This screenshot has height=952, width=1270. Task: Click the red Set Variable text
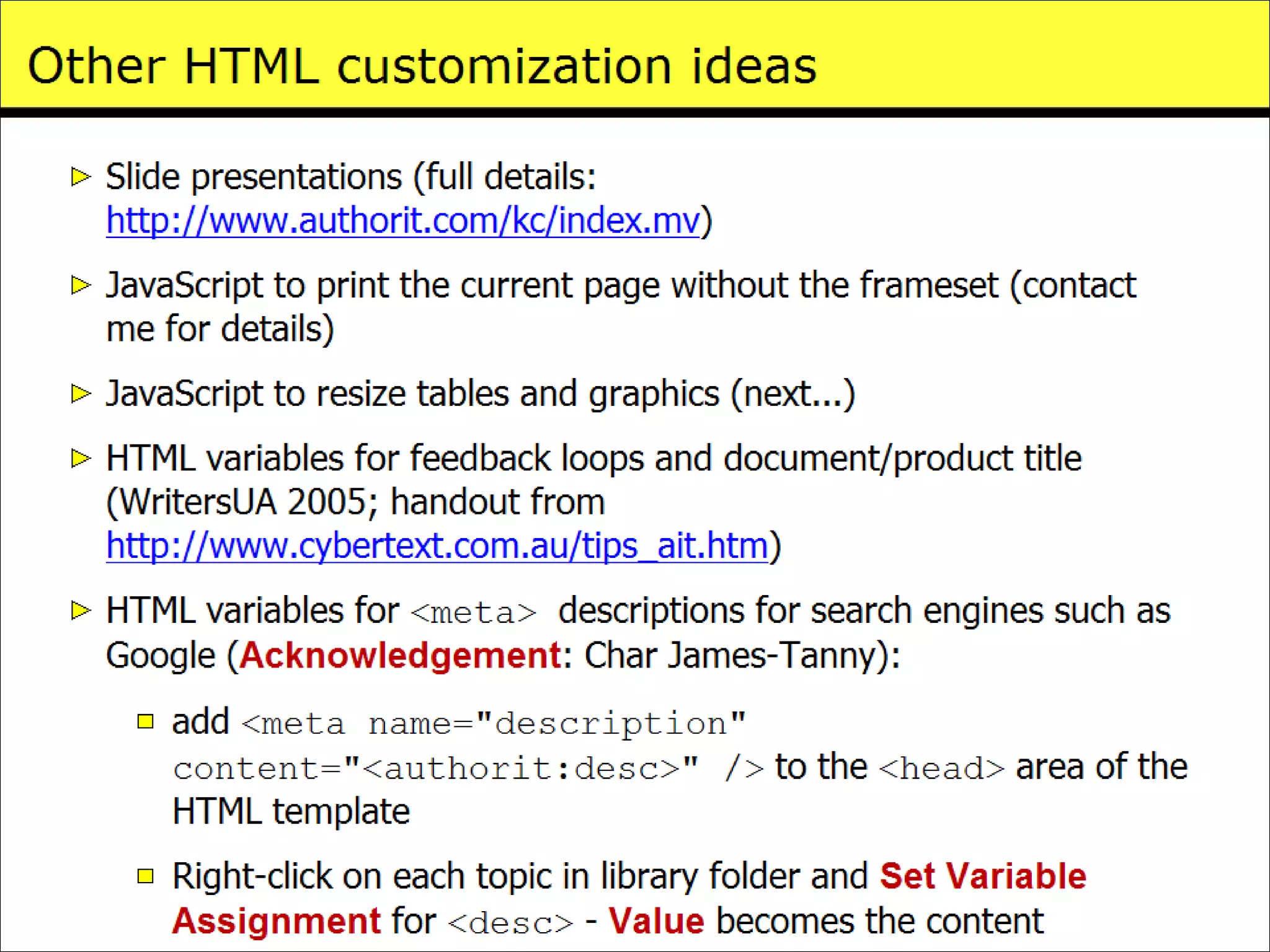(983, 876)
